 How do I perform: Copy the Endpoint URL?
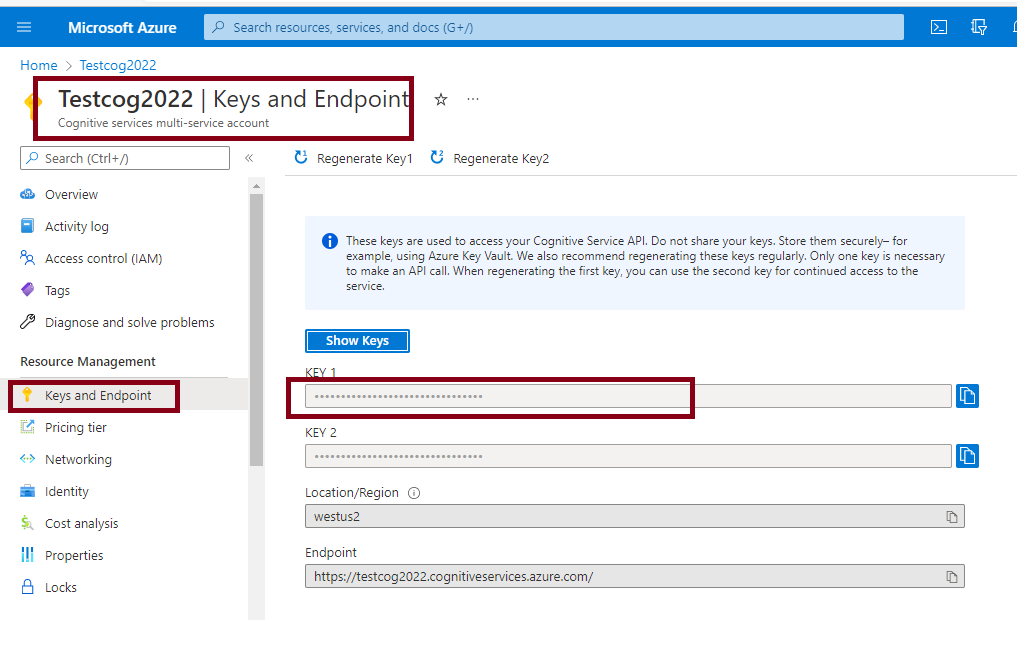[x=952, y=577]
